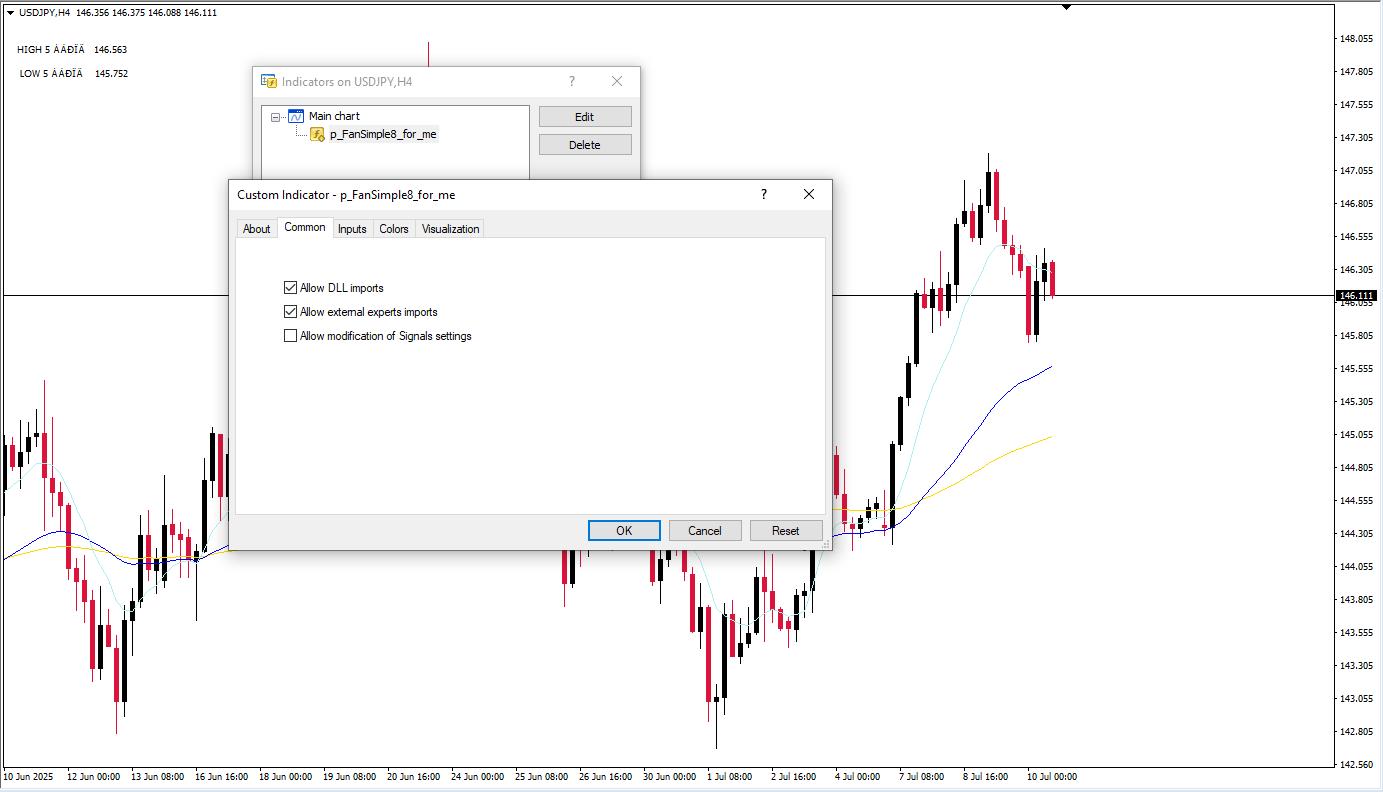
Task: Close the Custom Indicator dialog
Action: pyautogui.click(x=809, y=195)
